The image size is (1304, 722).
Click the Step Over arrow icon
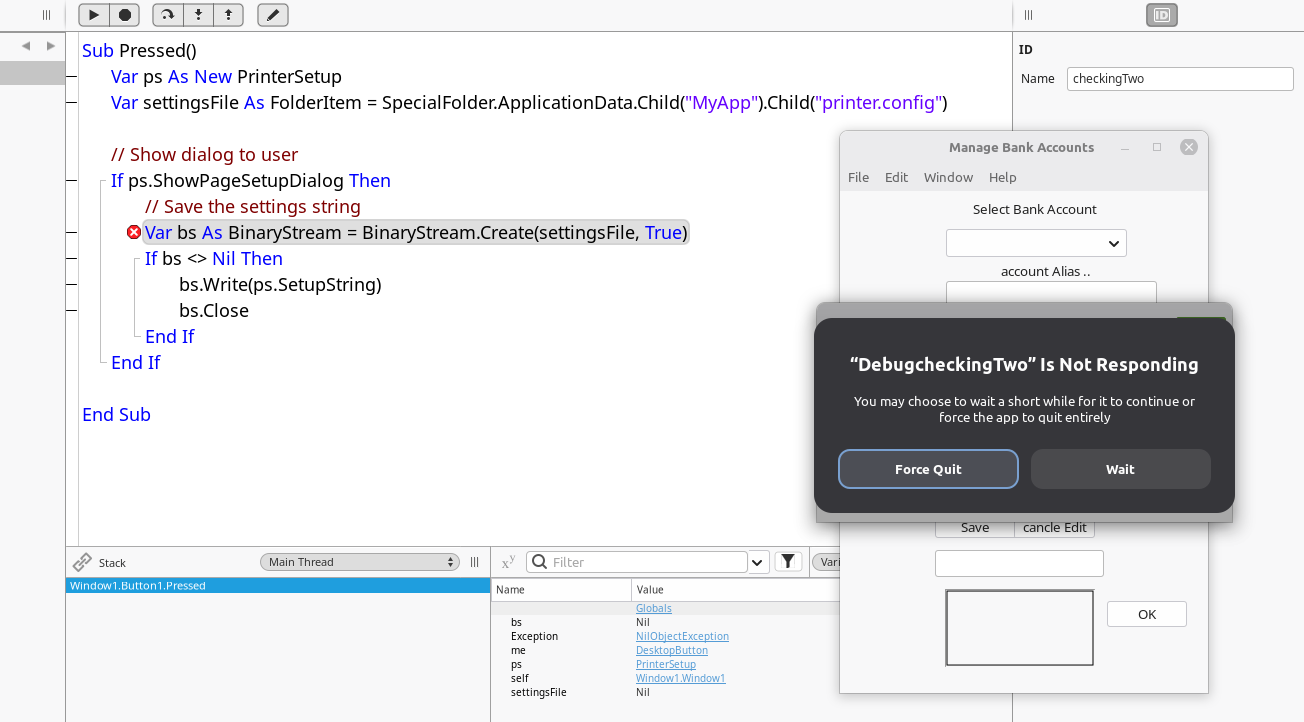tap(168, 15)
